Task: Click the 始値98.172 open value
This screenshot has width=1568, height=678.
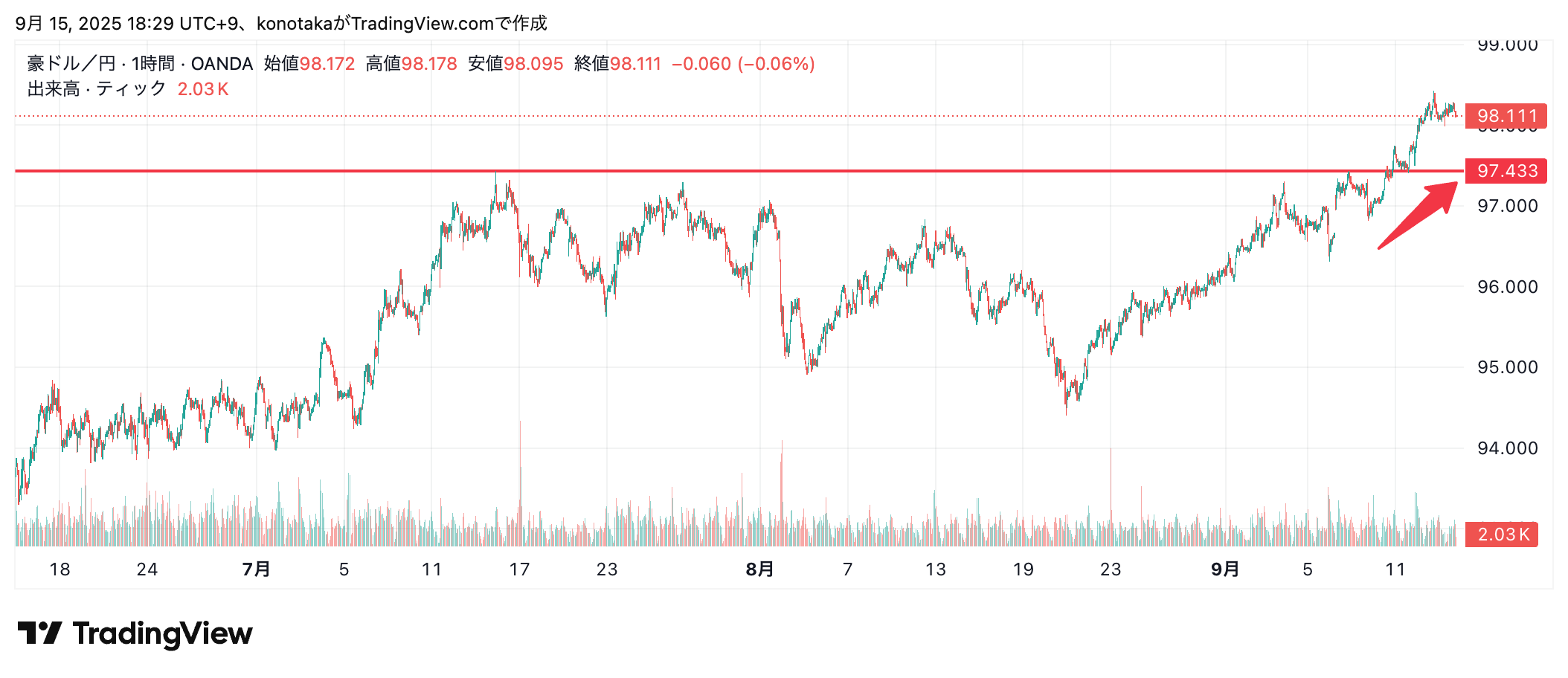Action: pos(309,64)
